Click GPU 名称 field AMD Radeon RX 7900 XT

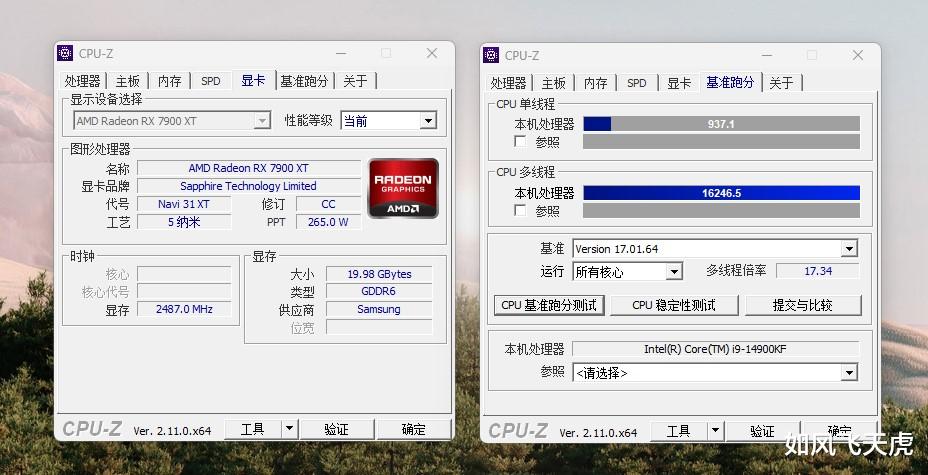click(x=249, y=168)
